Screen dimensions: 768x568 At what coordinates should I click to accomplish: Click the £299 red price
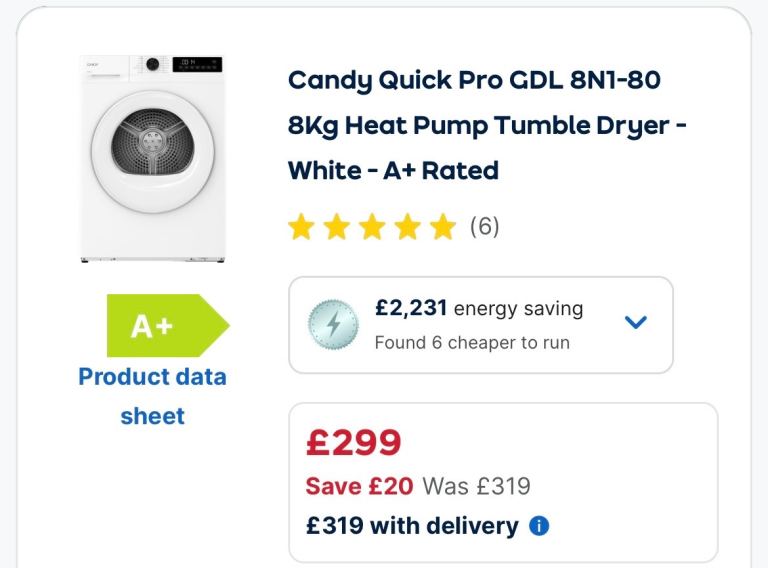click(x=353, y=443)
